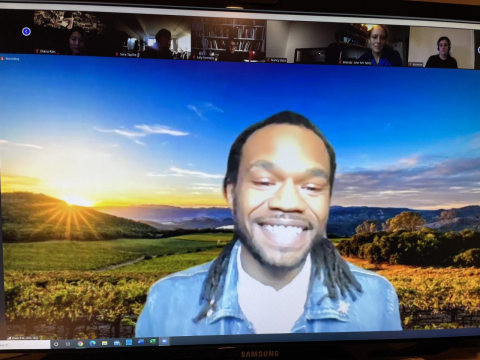Select the second participant's dim room thumbnail
This screenshot has width=480, height=360.
[x=152, y=38]
